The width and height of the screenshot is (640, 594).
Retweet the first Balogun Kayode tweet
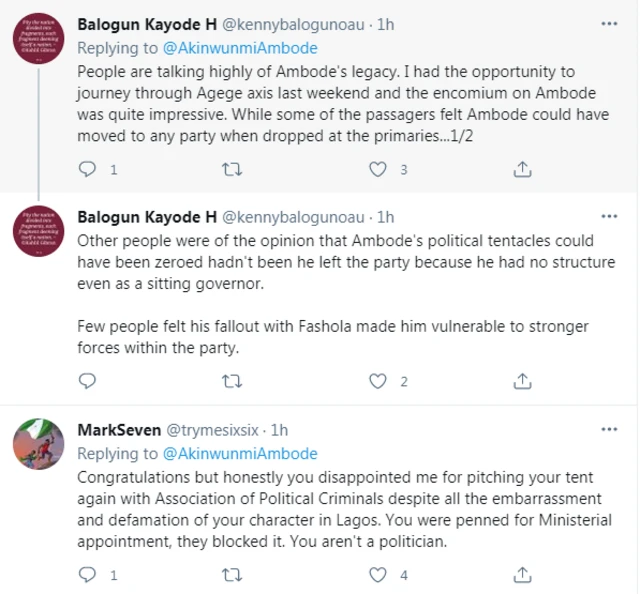point(231,169)
